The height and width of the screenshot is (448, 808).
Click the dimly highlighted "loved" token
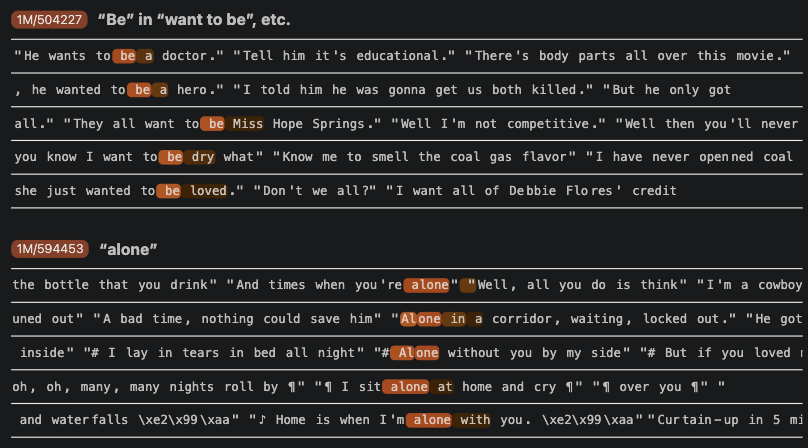[208, 191]
